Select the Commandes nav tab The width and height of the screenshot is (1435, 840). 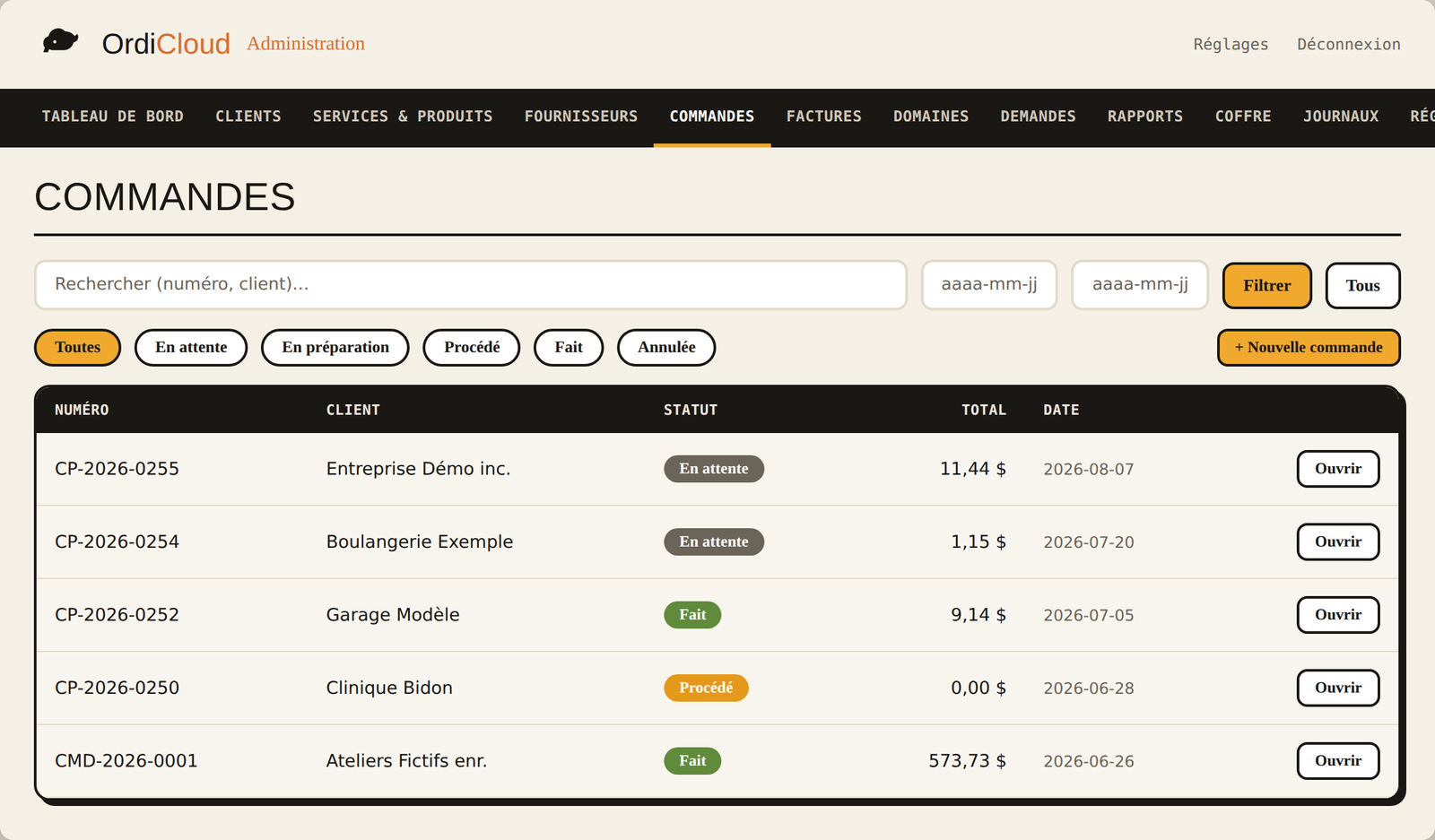tap(712, 117)
